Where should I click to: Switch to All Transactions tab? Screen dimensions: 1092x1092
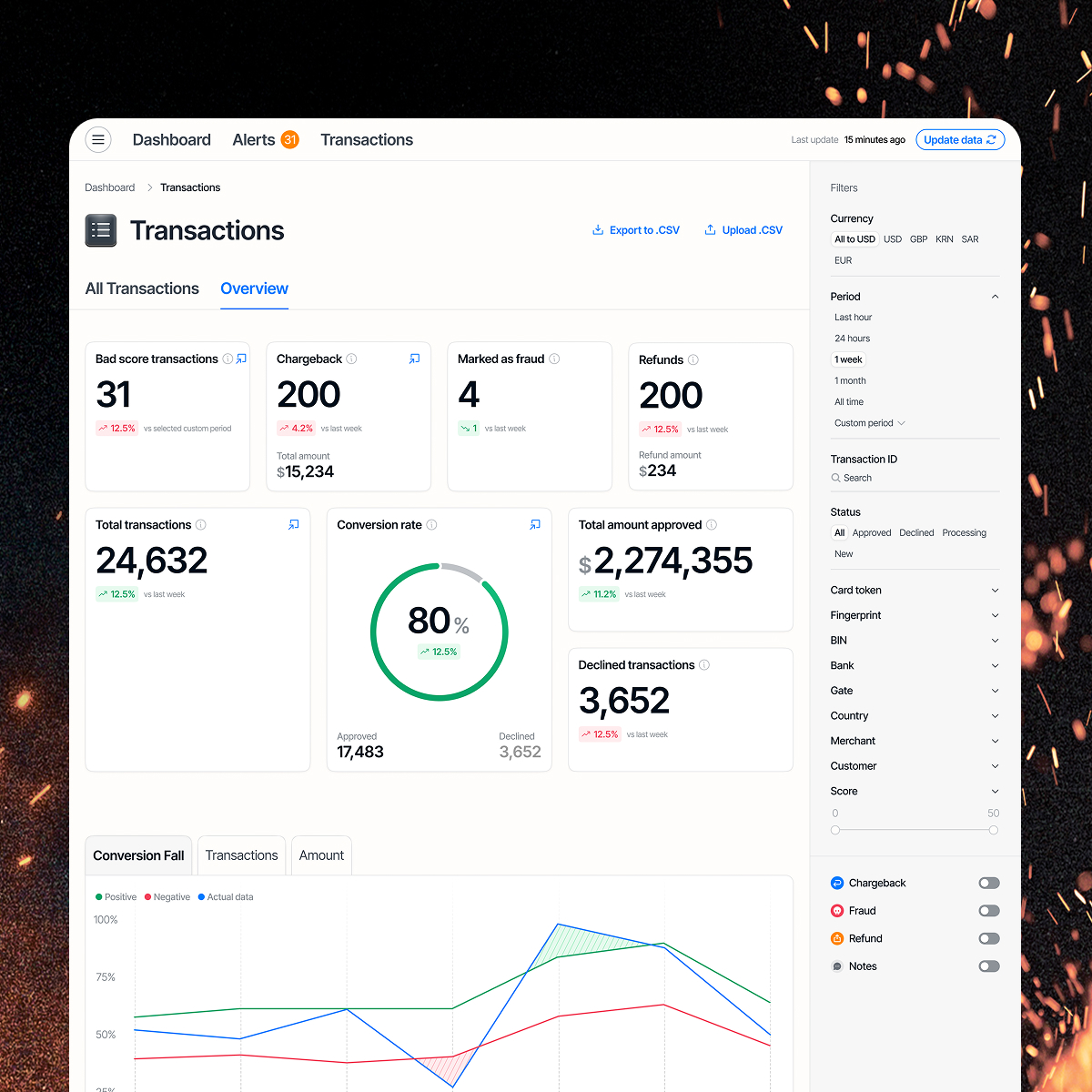142,288
